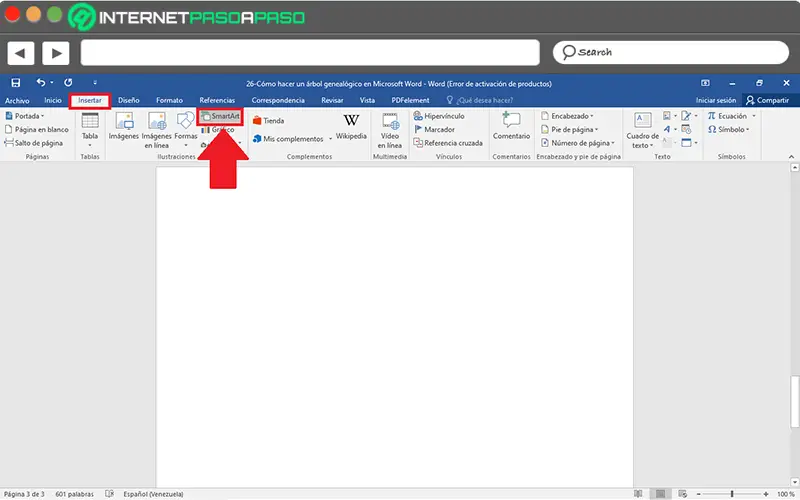Switch to Print Layout view

pos(660,494)
